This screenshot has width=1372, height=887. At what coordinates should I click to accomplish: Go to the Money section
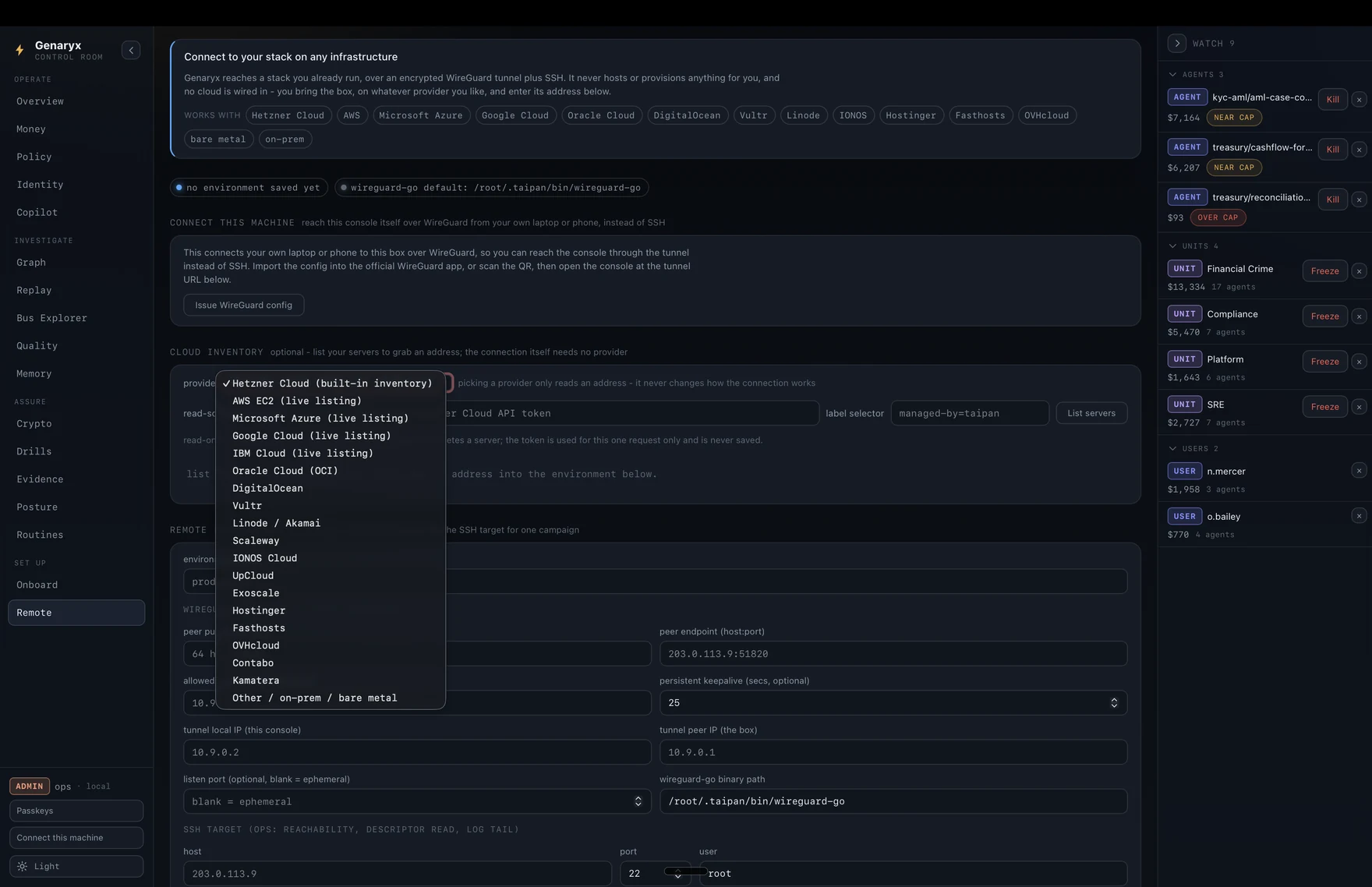[x=76, y=129]
